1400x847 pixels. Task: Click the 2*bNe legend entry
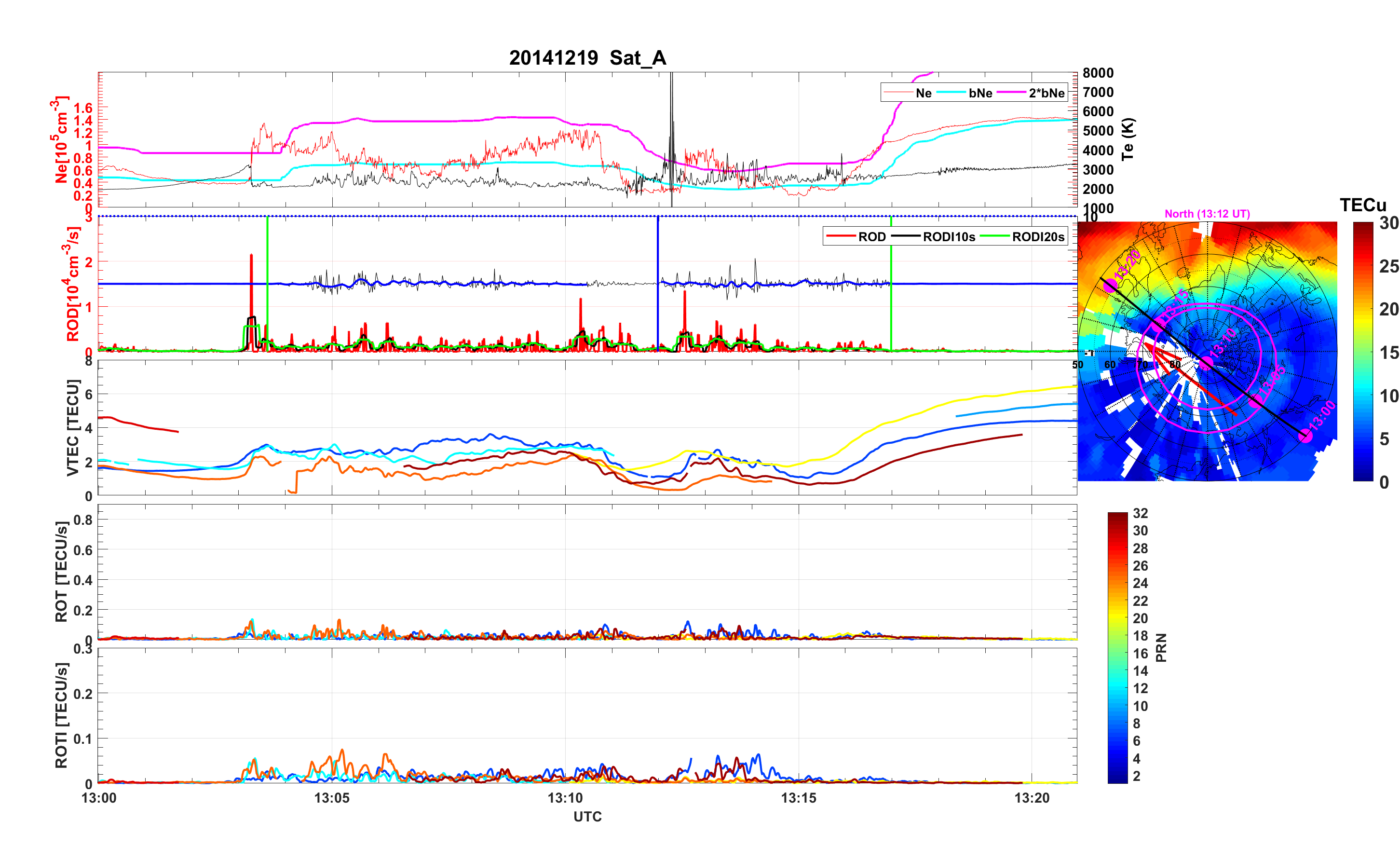(x=1046, y=93)
